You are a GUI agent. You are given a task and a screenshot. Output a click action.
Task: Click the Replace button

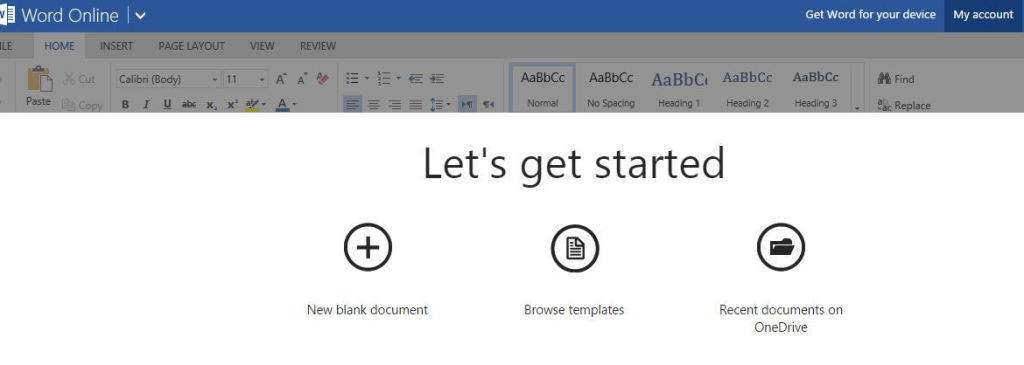click(904, 105)
